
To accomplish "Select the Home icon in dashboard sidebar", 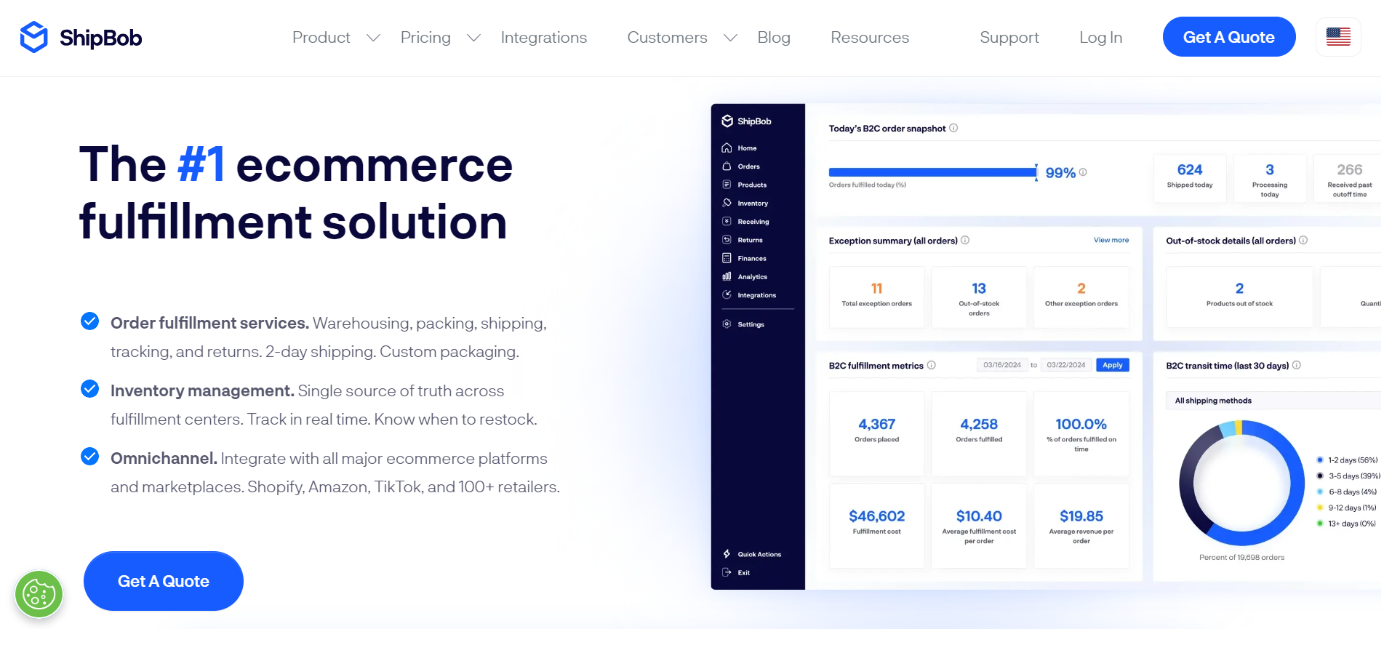I will click(x=727, y=148).
